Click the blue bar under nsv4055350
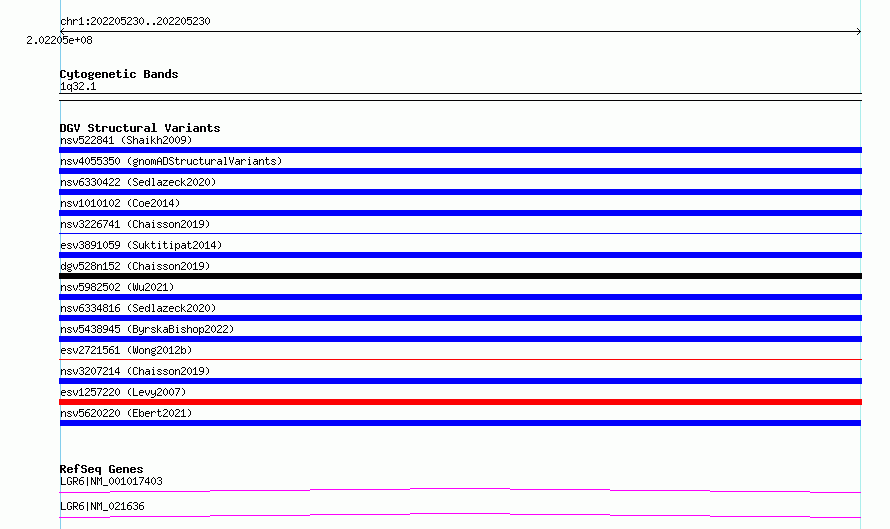 [460, 171]
